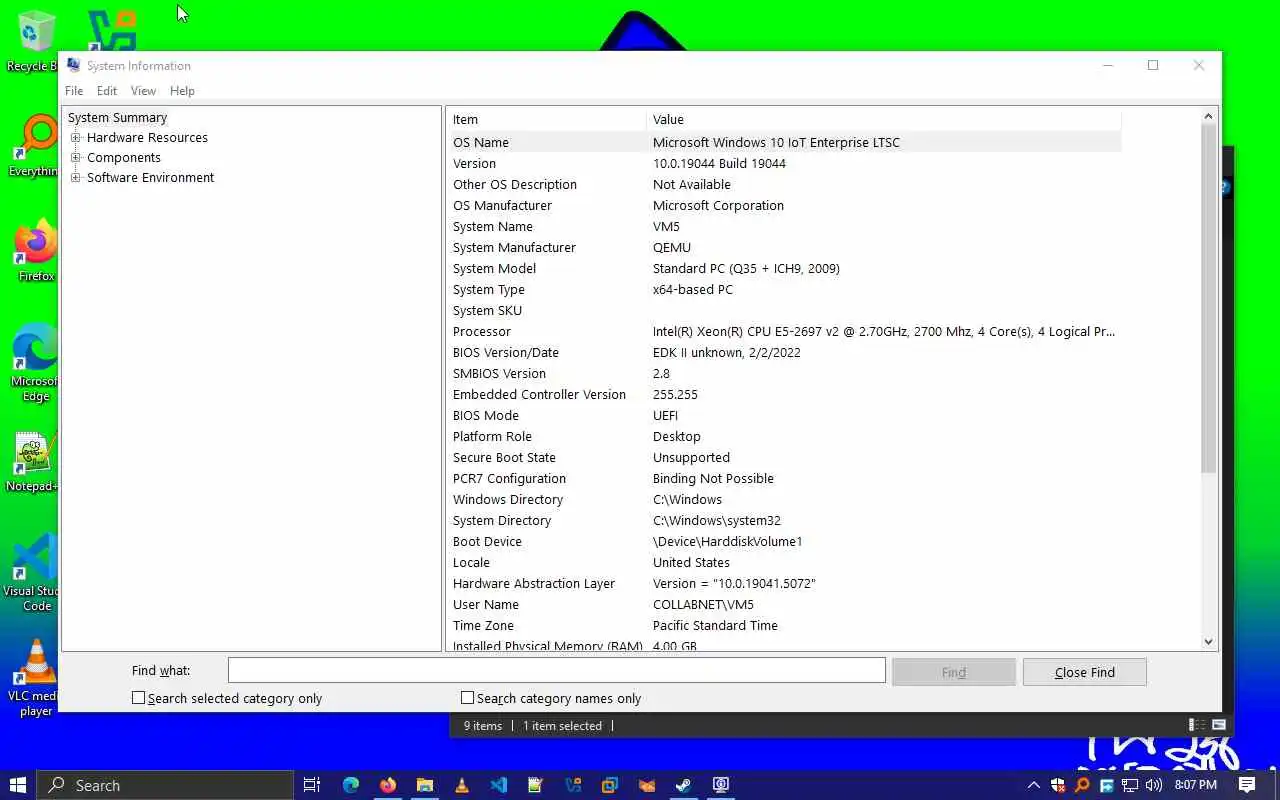Open the View menu
Screen dimensions: 1280x800
(x=143, y=91)
